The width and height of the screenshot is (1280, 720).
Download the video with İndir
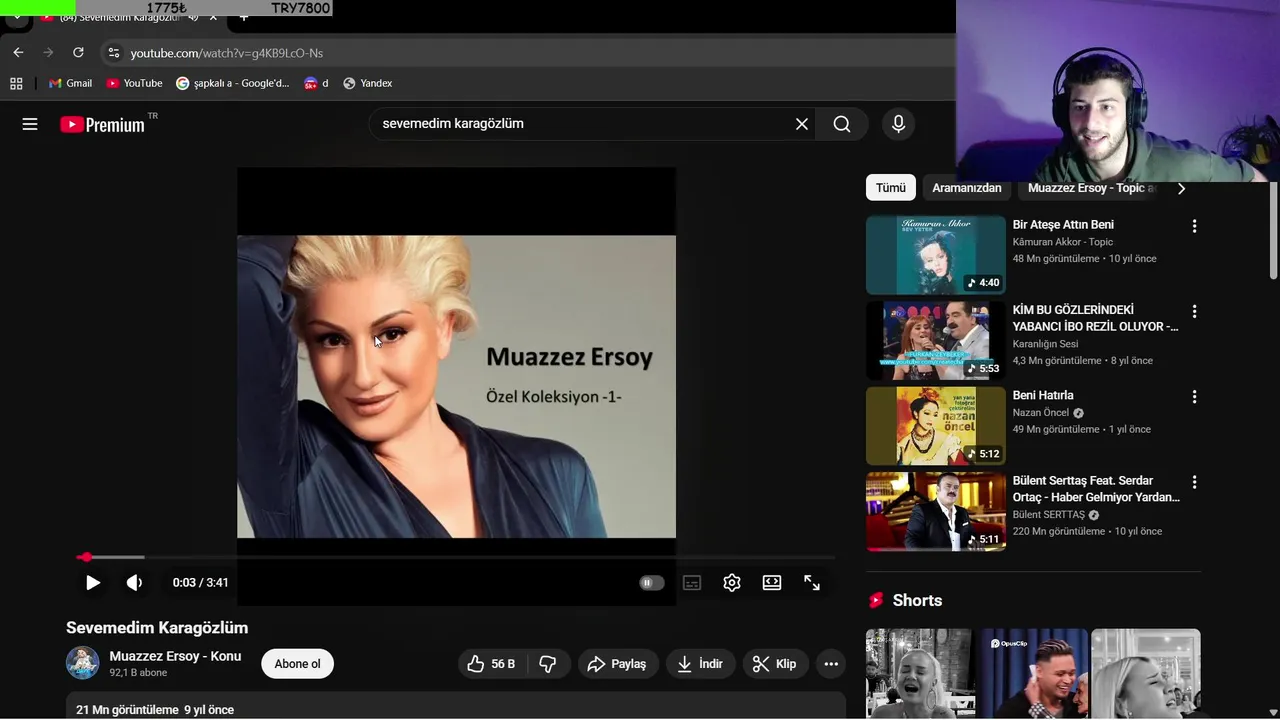[x=700, y=664]
